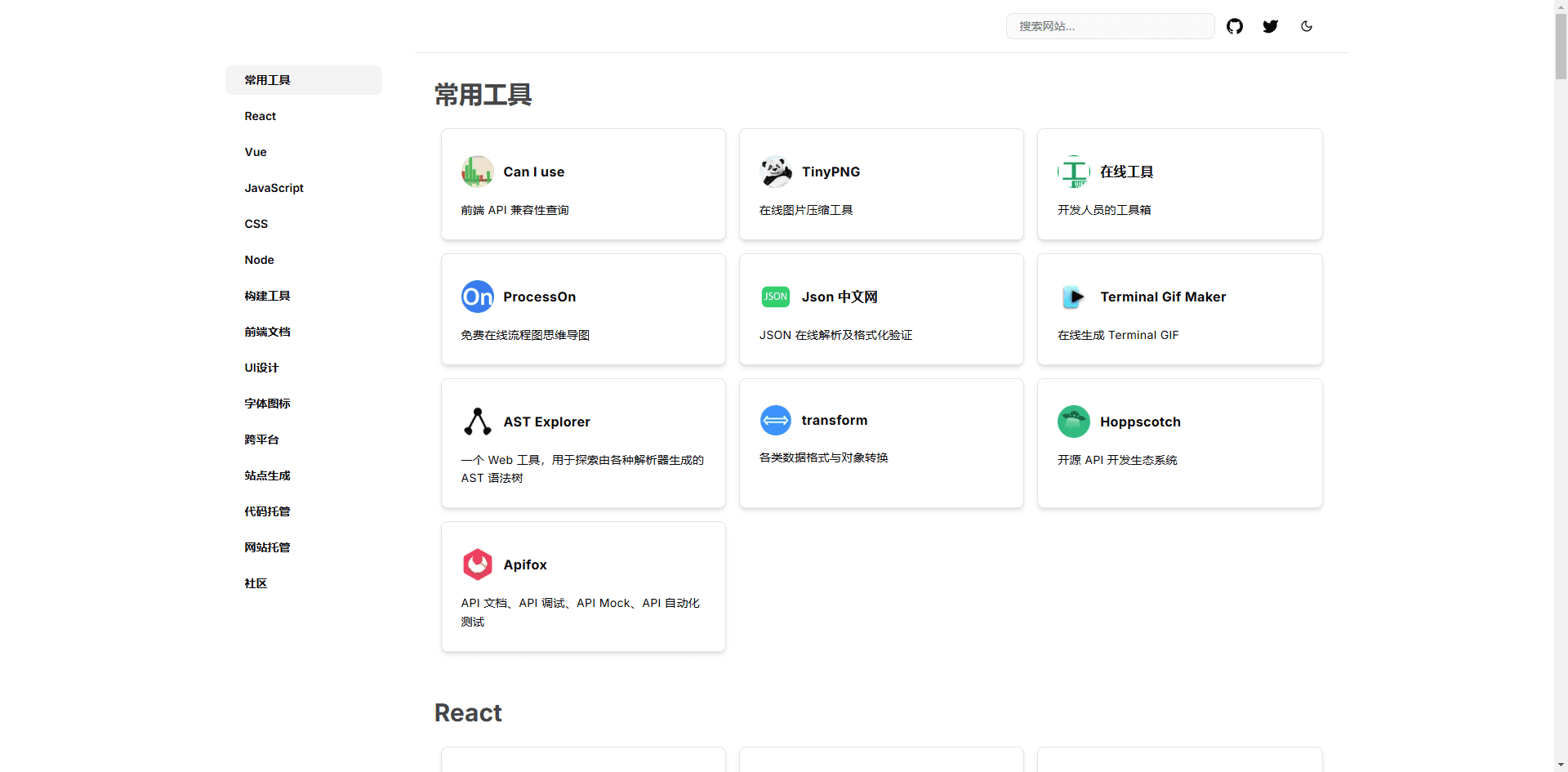
Task: Click the Hoppscotch logo icon
Action: pyautogui.click(x=1073, y=422)
